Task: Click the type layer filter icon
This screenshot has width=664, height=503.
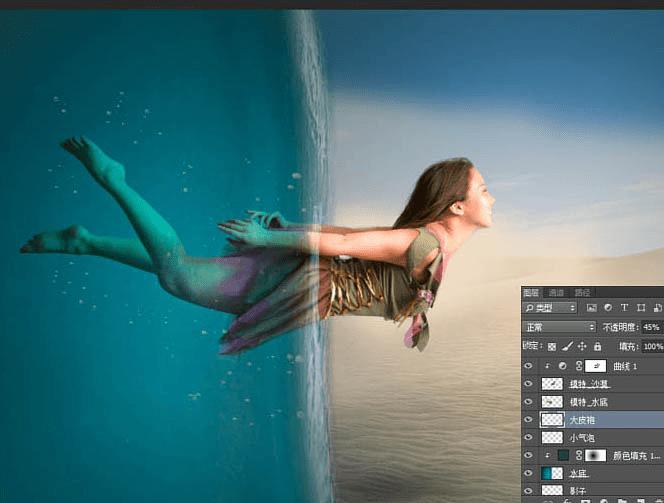Action: point(624,308)
